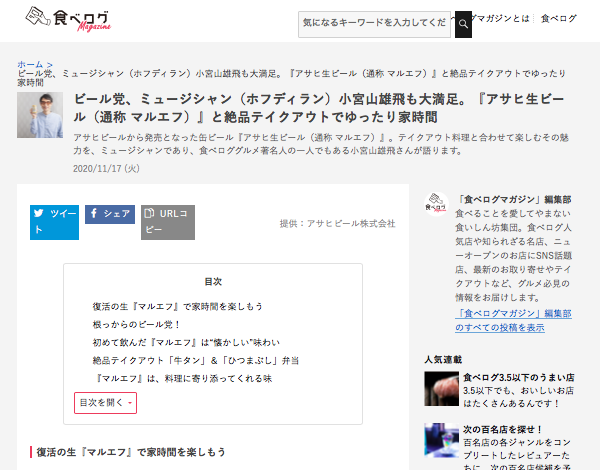Image resolution: width=600 pixels, height=470 pixels.
Task: Open 食べログ header menu link
Action: (x=559, y=18)
